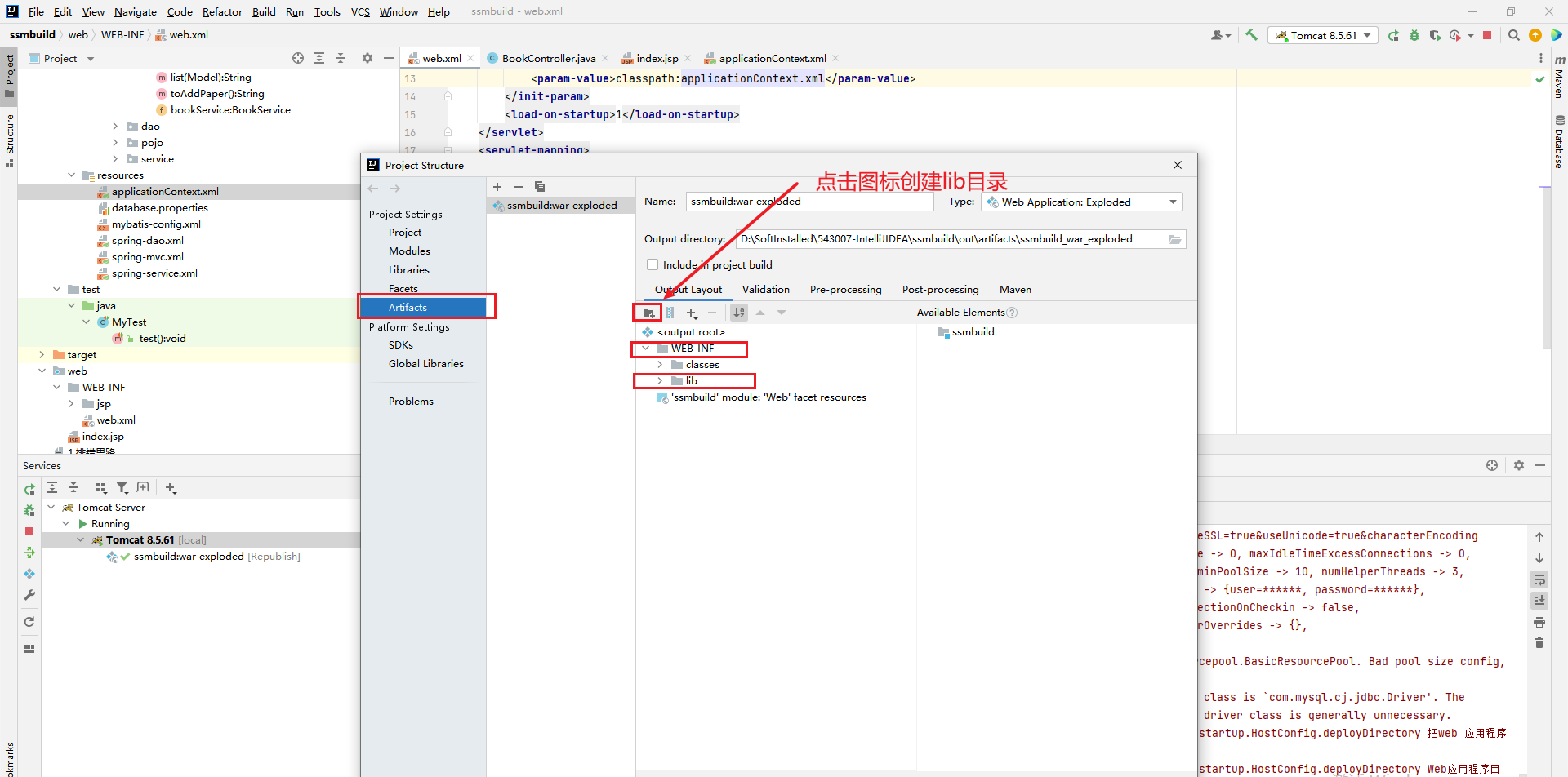This screenshot has width=1568, height=777.
Task: Click the Build hammer icon in main toolbar
Action: click(x=1251, y=35)
